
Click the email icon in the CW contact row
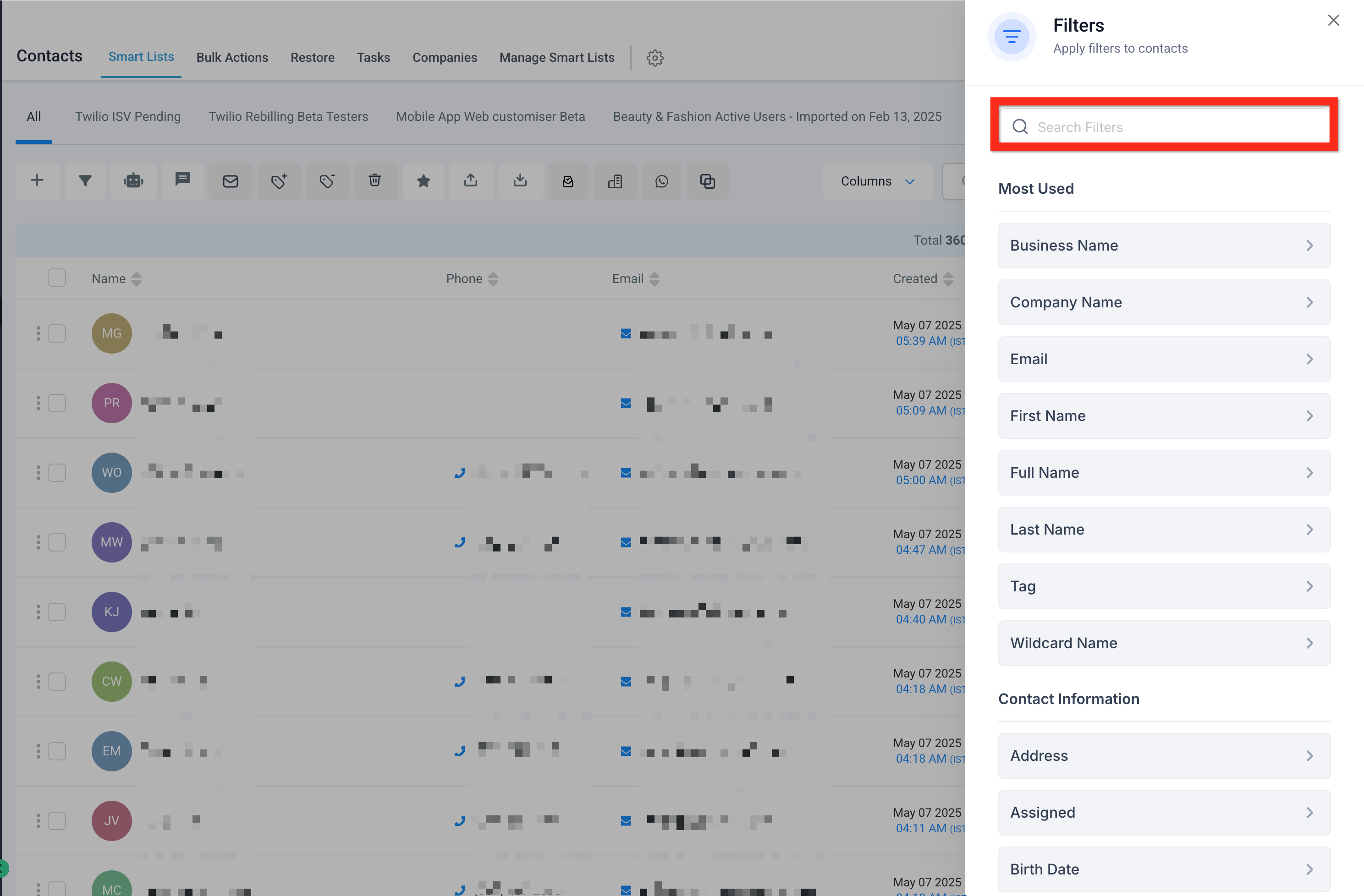[626, 682]
